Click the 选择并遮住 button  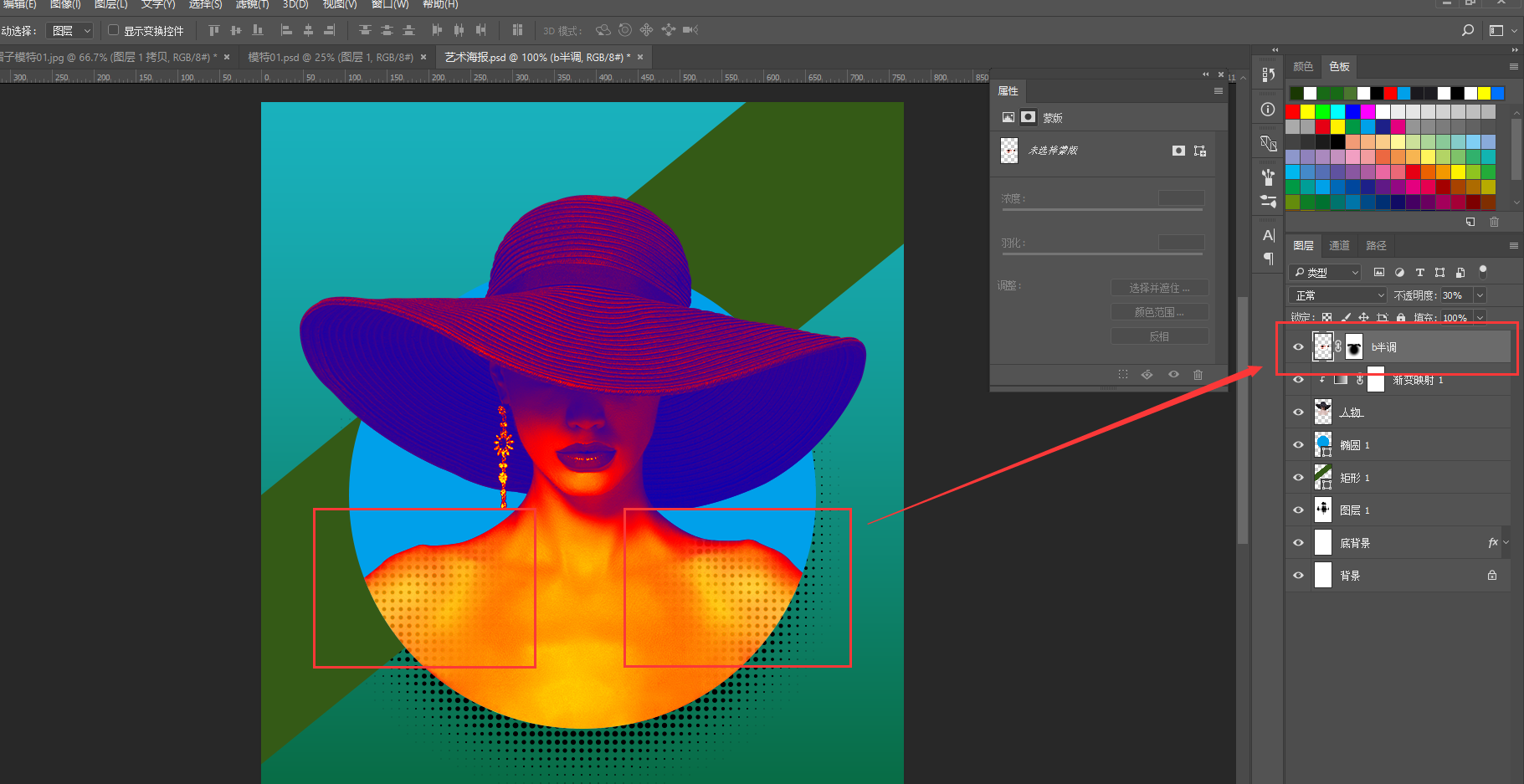(x=1159, y=288)
